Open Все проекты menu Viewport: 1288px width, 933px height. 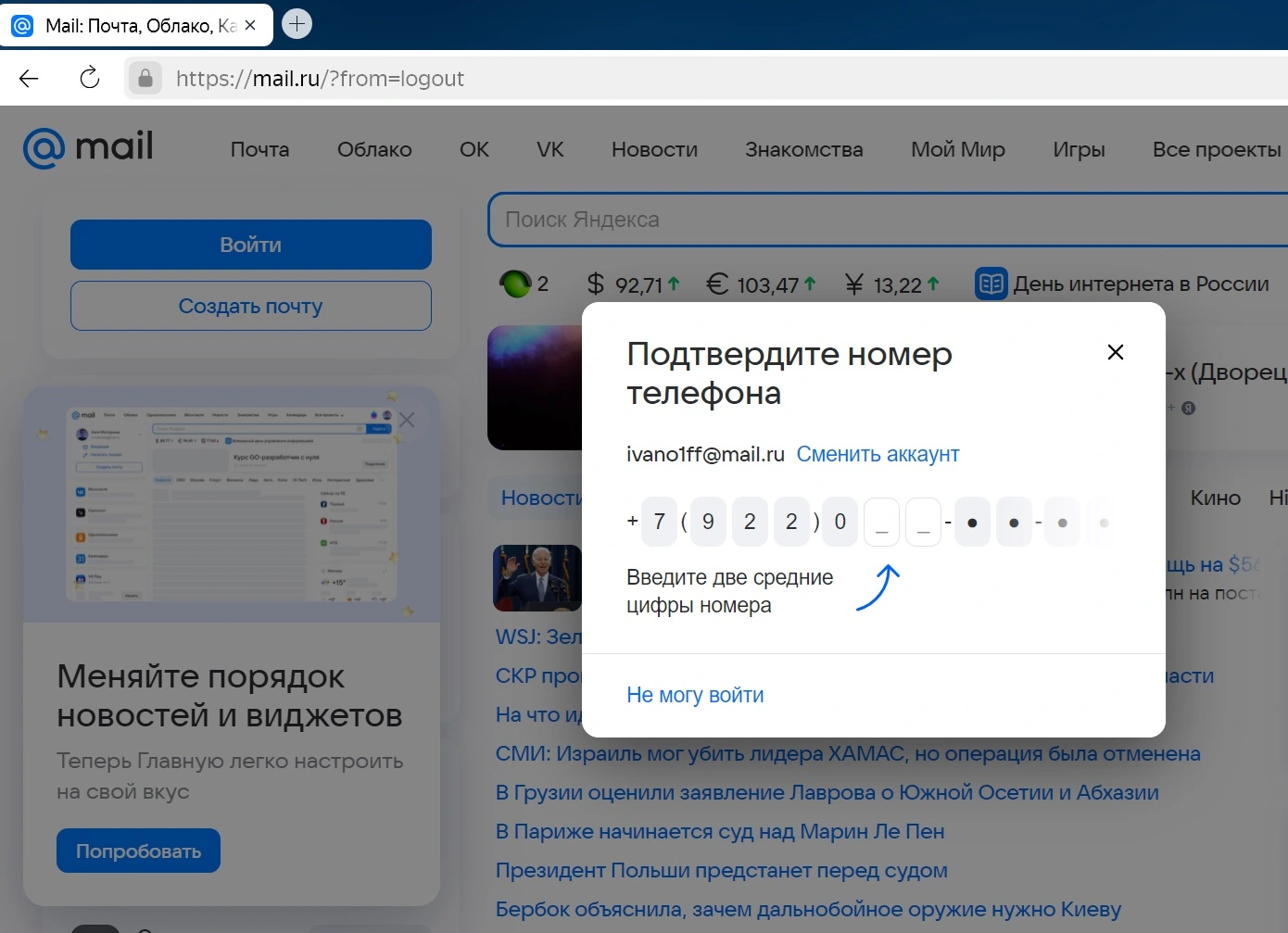tap(1217, 149)
